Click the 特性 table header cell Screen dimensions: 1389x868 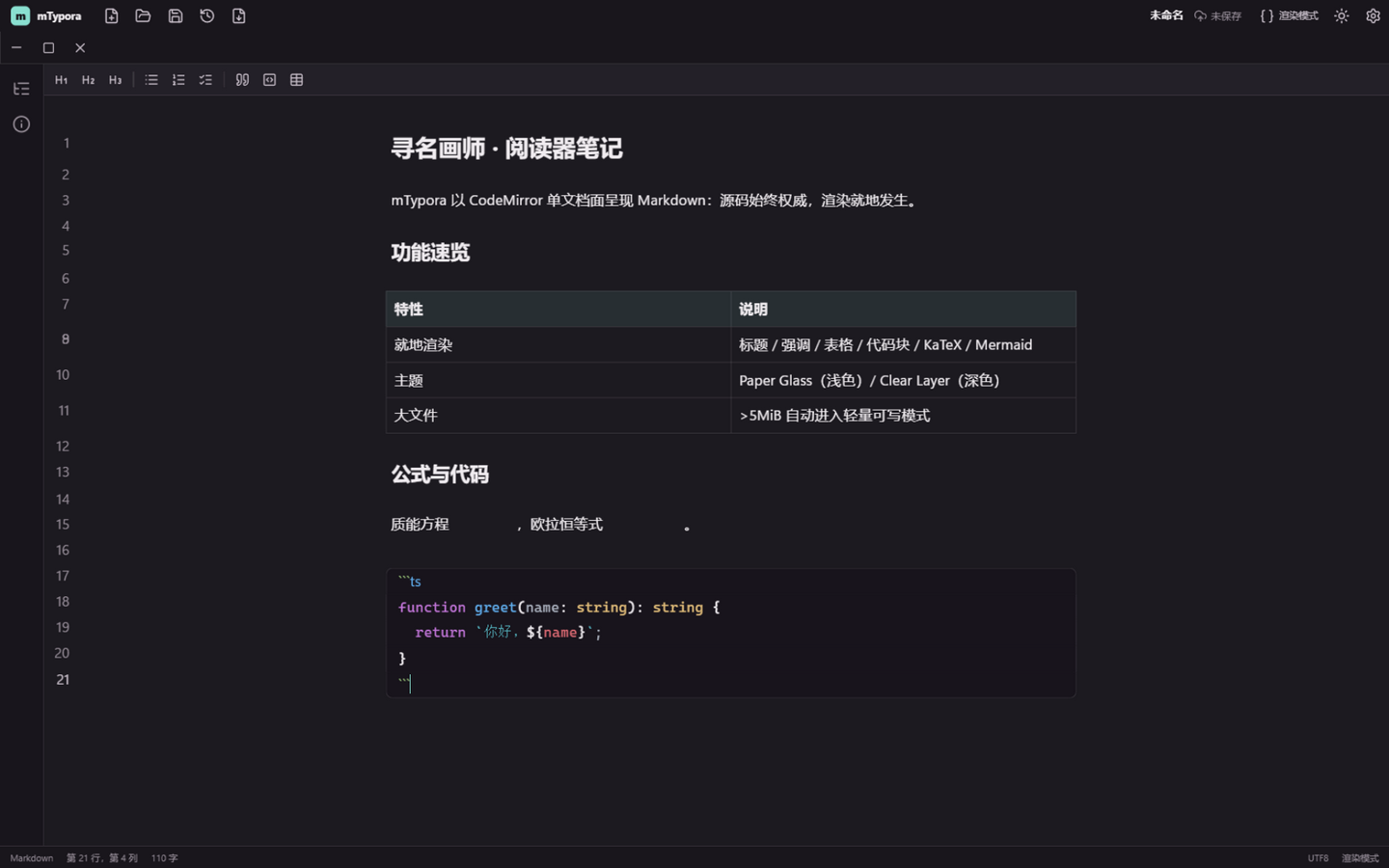pos(558,310)
